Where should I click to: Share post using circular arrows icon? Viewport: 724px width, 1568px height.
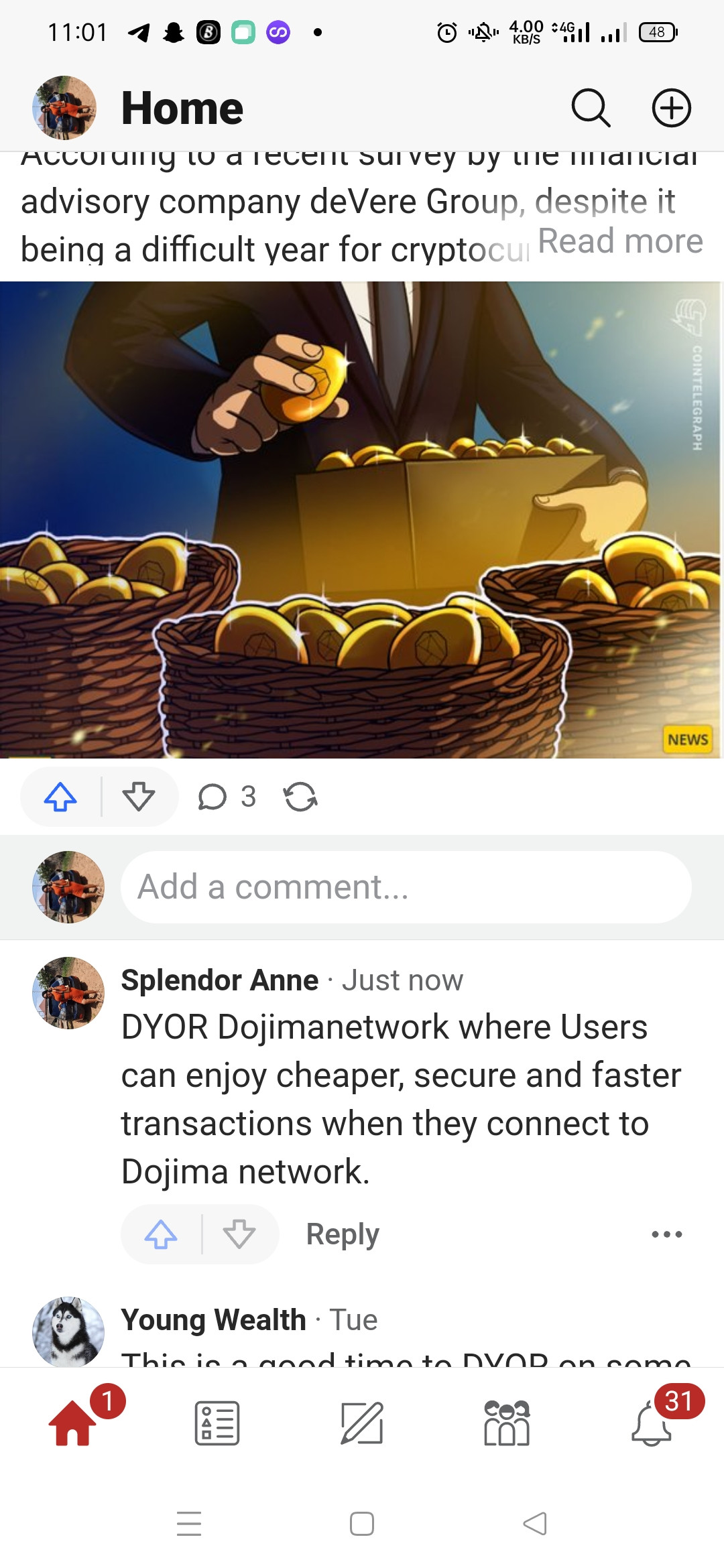point(300,797)
